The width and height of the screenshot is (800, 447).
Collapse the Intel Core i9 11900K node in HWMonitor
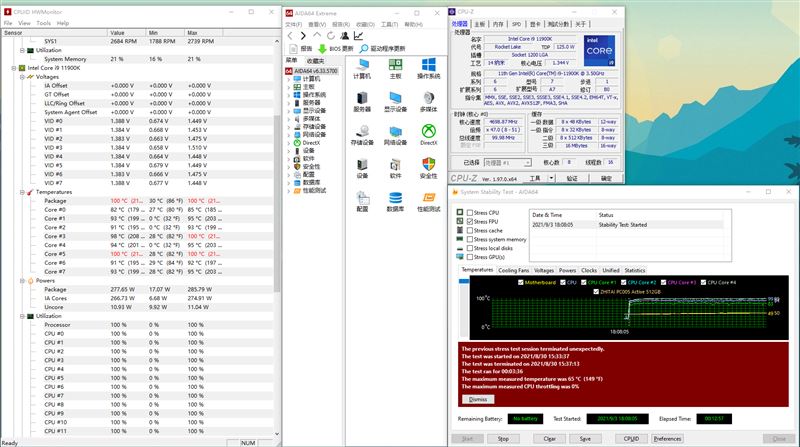[14, 68]
